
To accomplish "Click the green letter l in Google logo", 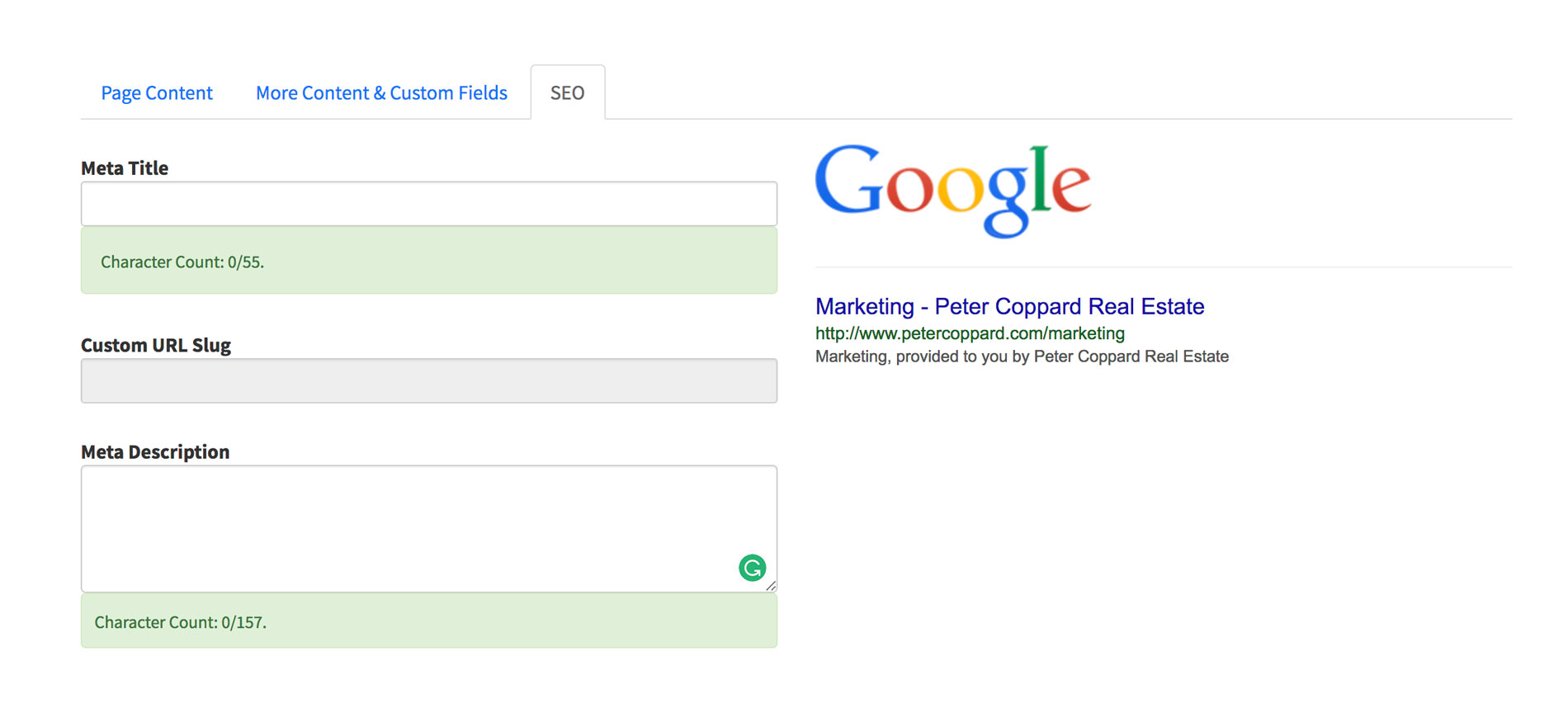I will click(1041, 178).
